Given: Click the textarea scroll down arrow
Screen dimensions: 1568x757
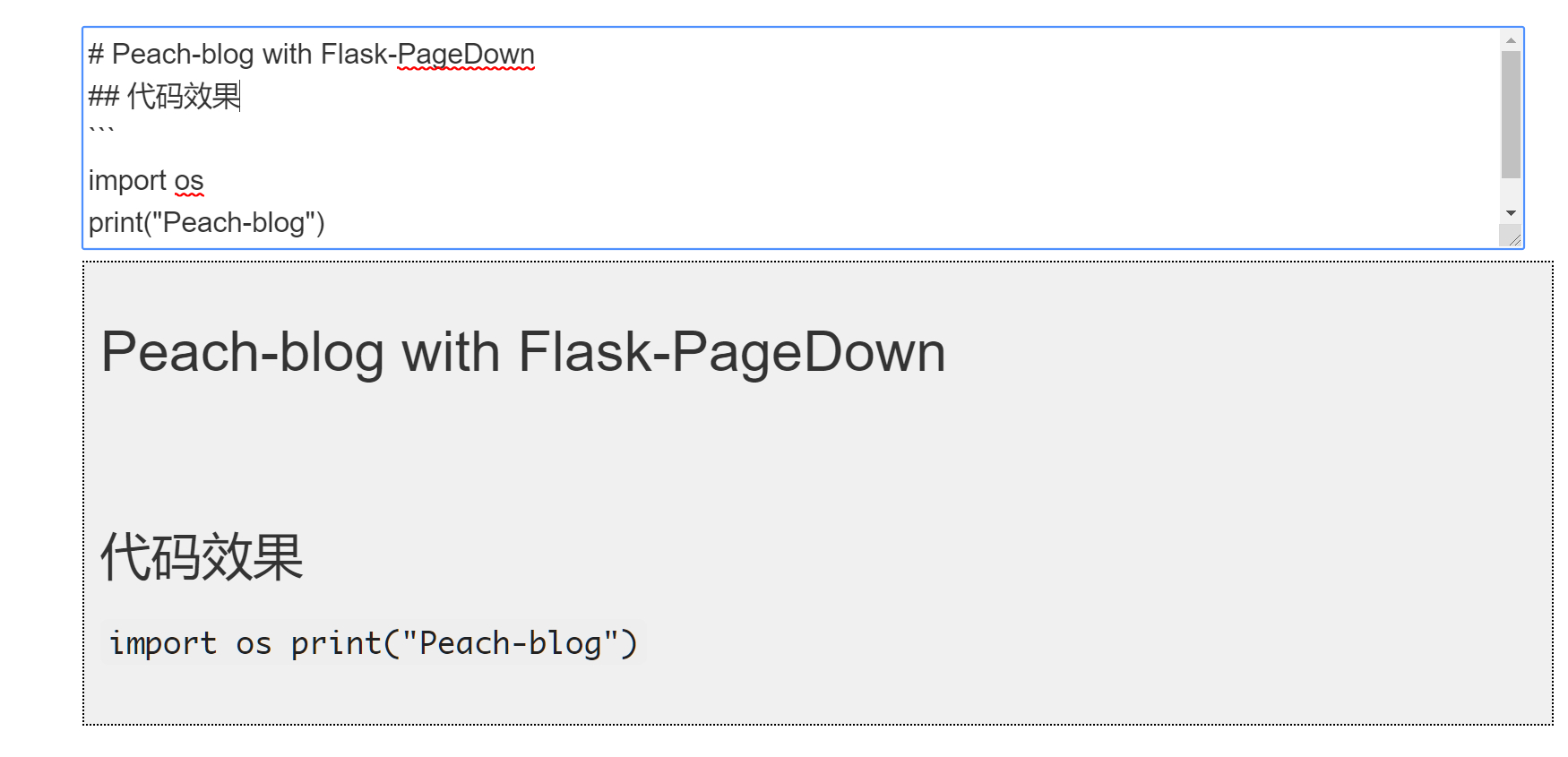Looking at the screenshot, I should pyautogui.click(x=1511, y=213).
